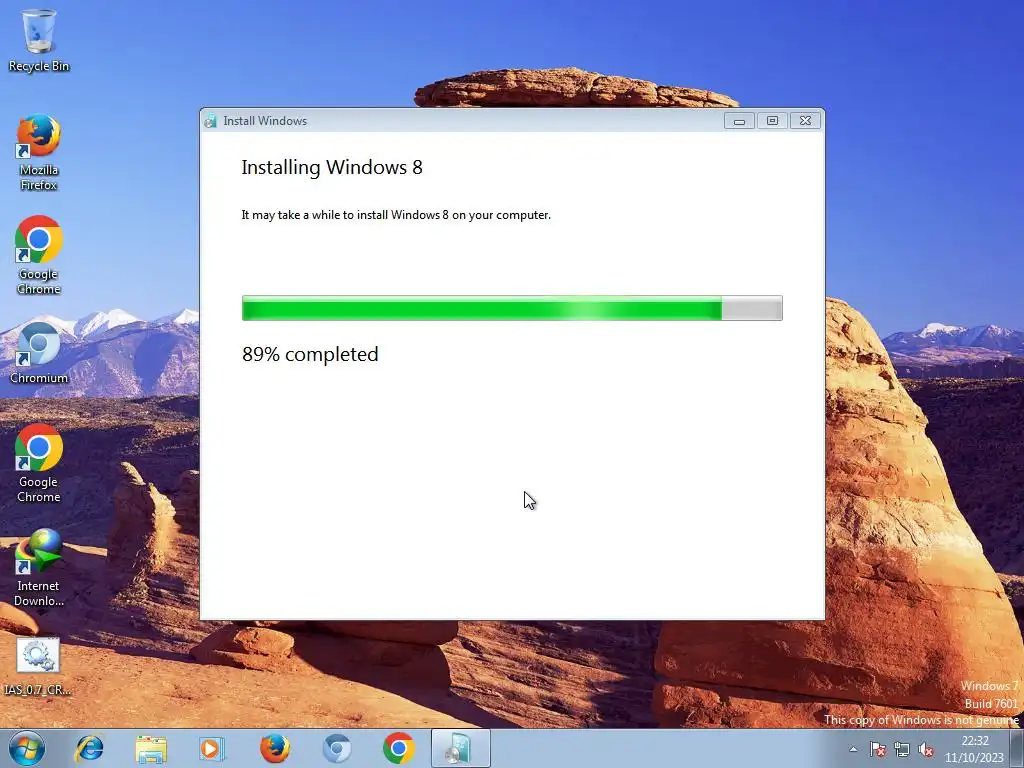Open the Action Center flag tray icon
This screenshot has height=768, width=1024.
point(878,749)
